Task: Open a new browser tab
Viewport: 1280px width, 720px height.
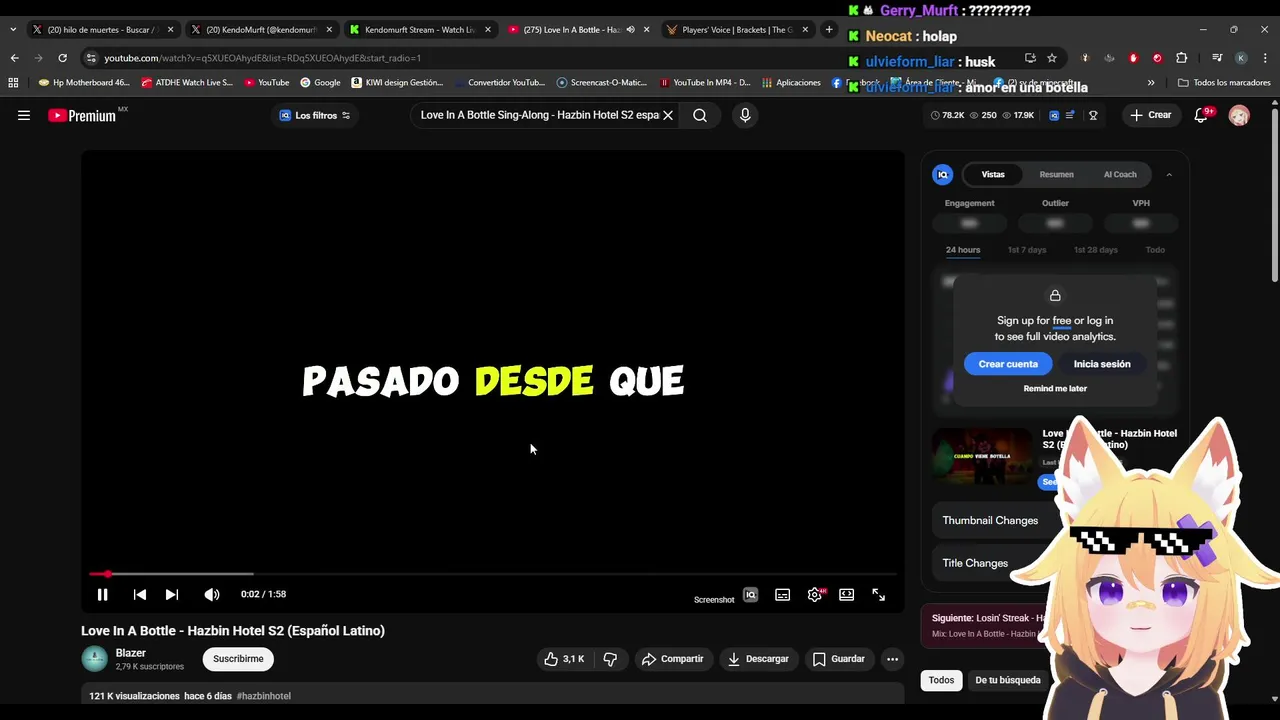Action: pyautogui.click(x=829, y=30)
